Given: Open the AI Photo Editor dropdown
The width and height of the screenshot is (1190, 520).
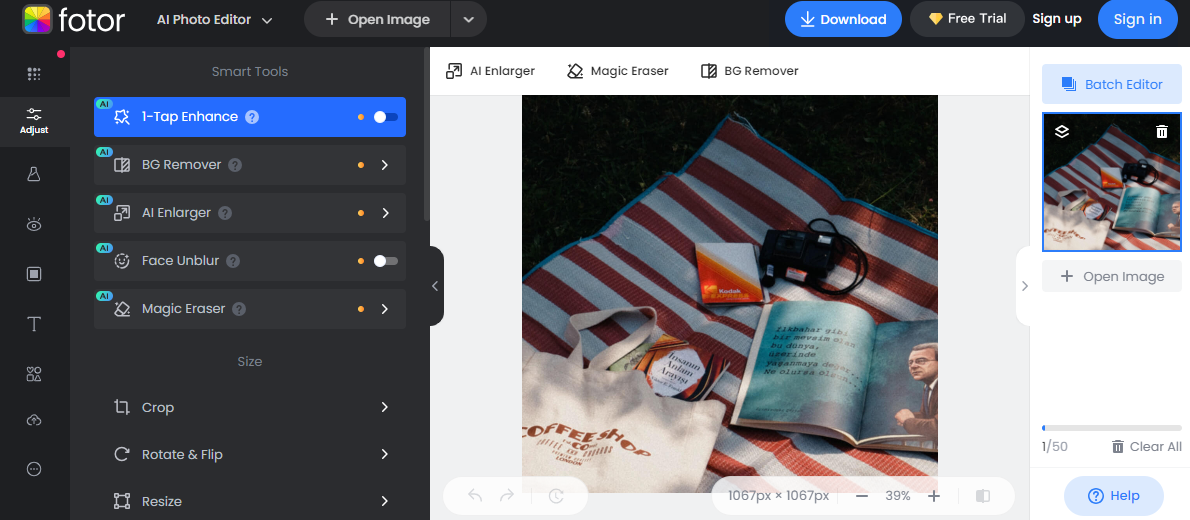Looking at the screenshot, I should pyautogui.click(x=214, y=20).
